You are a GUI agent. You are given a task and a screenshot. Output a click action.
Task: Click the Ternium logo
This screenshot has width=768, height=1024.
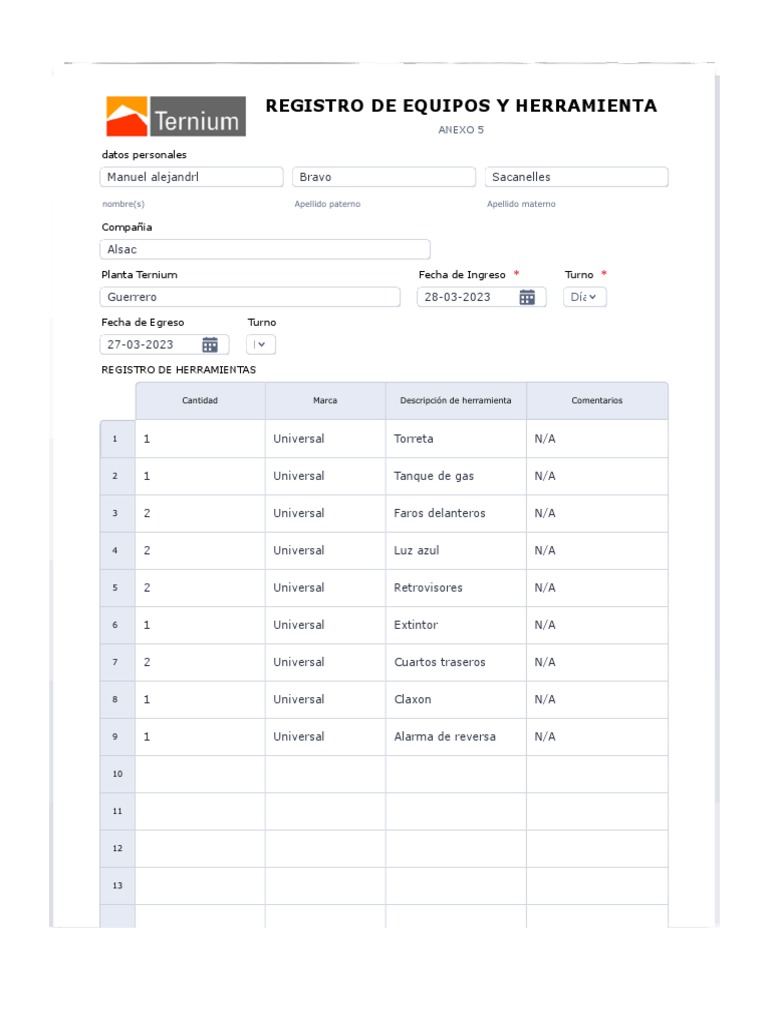(176, 117)
